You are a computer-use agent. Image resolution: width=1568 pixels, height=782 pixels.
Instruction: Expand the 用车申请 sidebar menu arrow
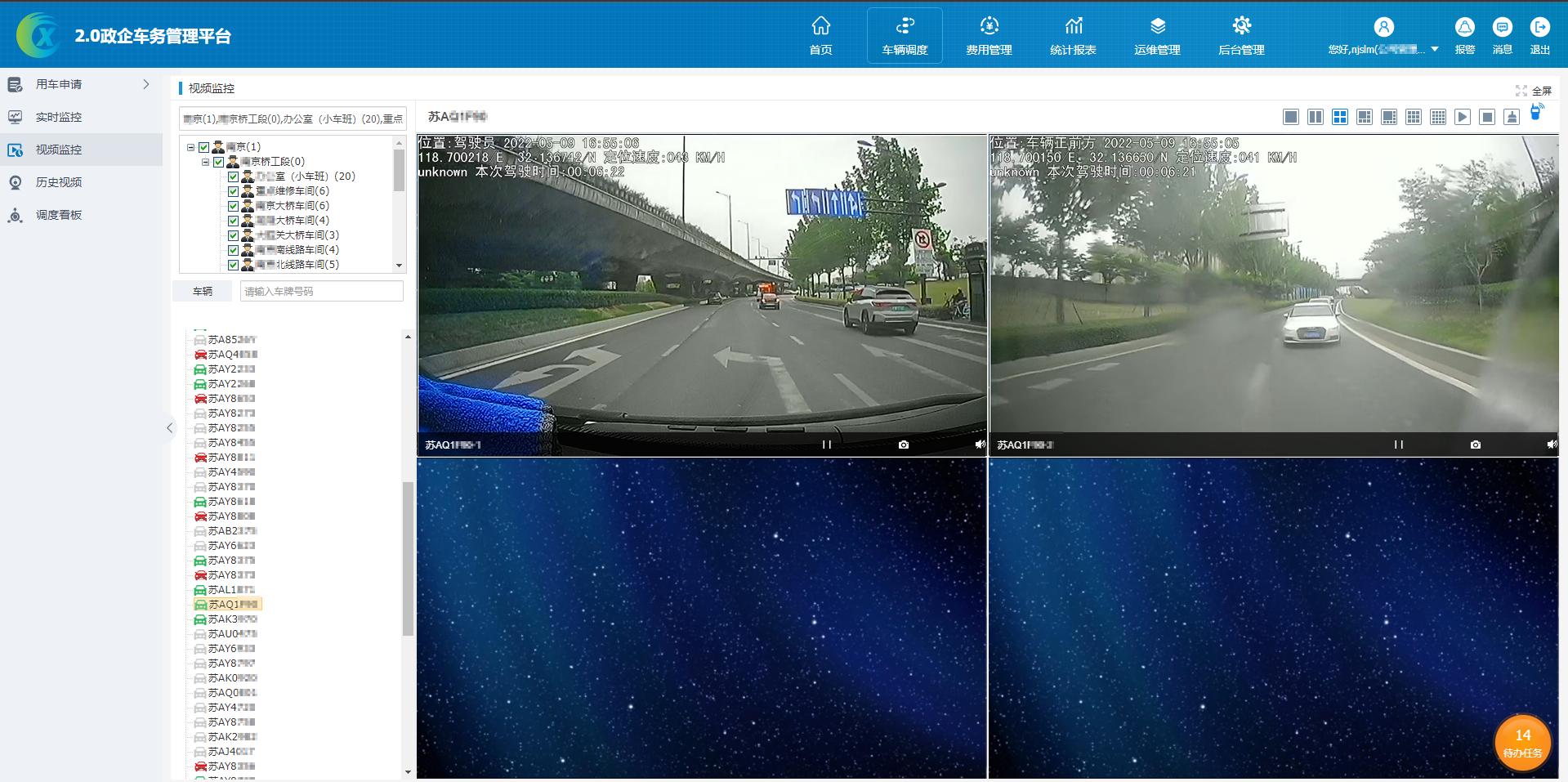point(146,84)
